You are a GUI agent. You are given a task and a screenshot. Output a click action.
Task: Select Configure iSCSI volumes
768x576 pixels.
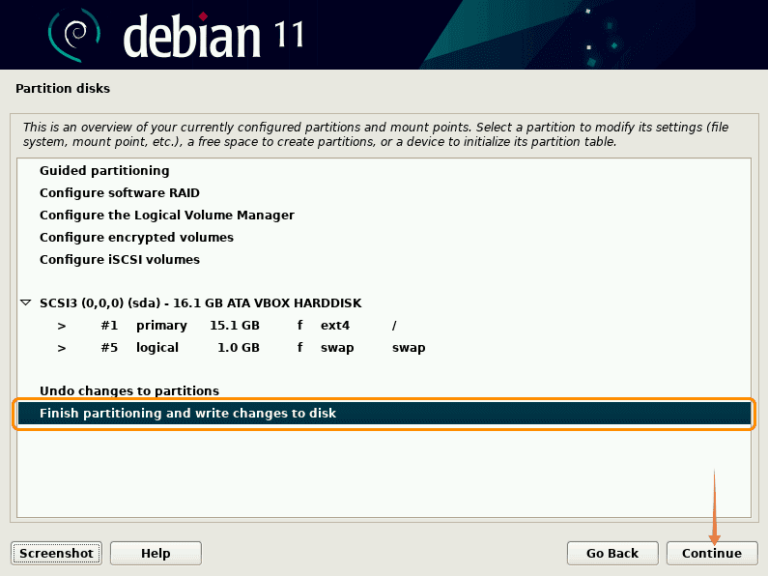[119, 259]
